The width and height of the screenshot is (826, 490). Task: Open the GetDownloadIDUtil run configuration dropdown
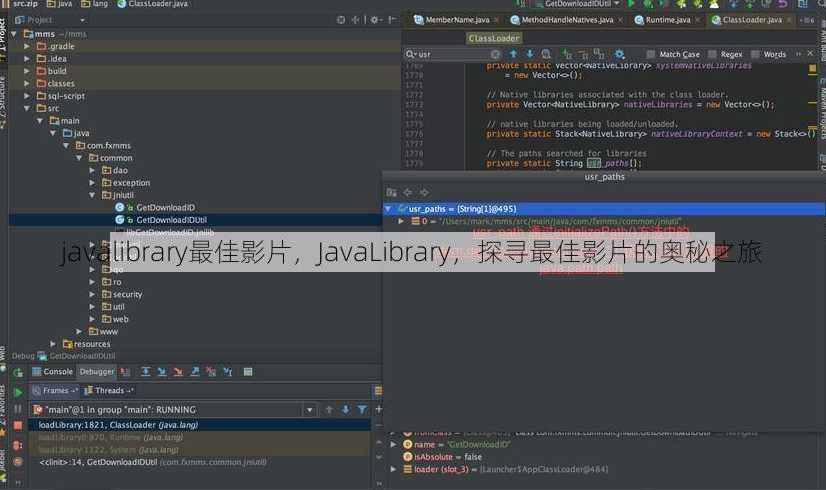coord(617,4)
